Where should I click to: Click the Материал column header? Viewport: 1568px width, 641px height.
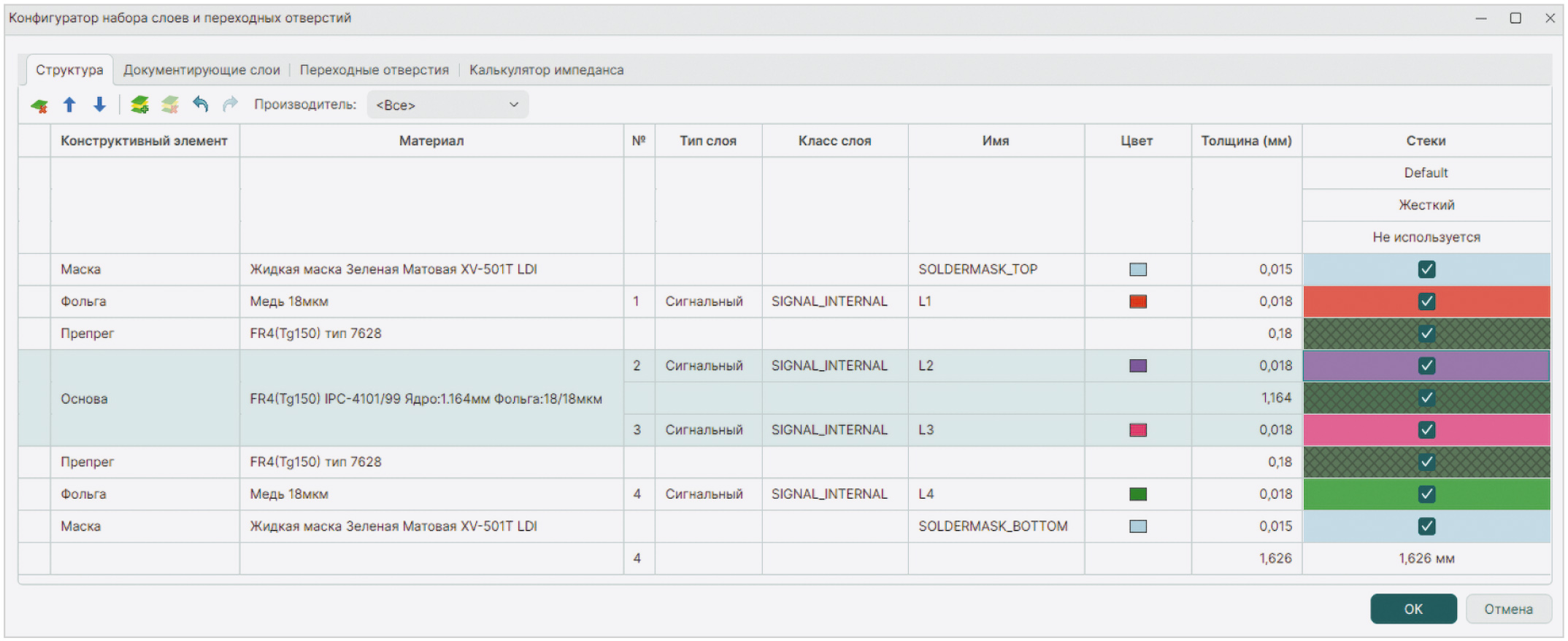[x=431, y=141]
